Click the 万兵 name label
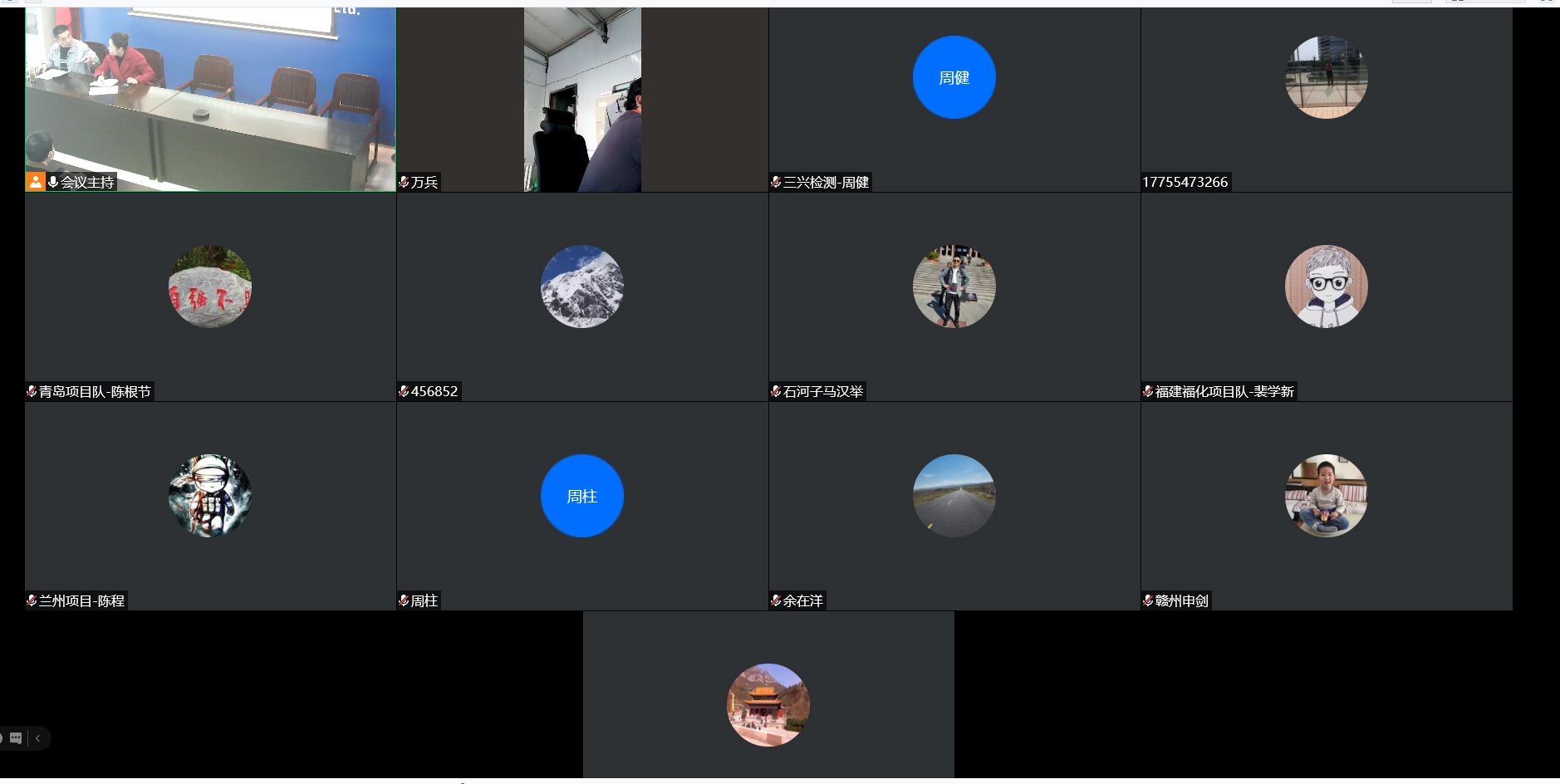This screenshot has width=1560, height=784. [424, 182]
